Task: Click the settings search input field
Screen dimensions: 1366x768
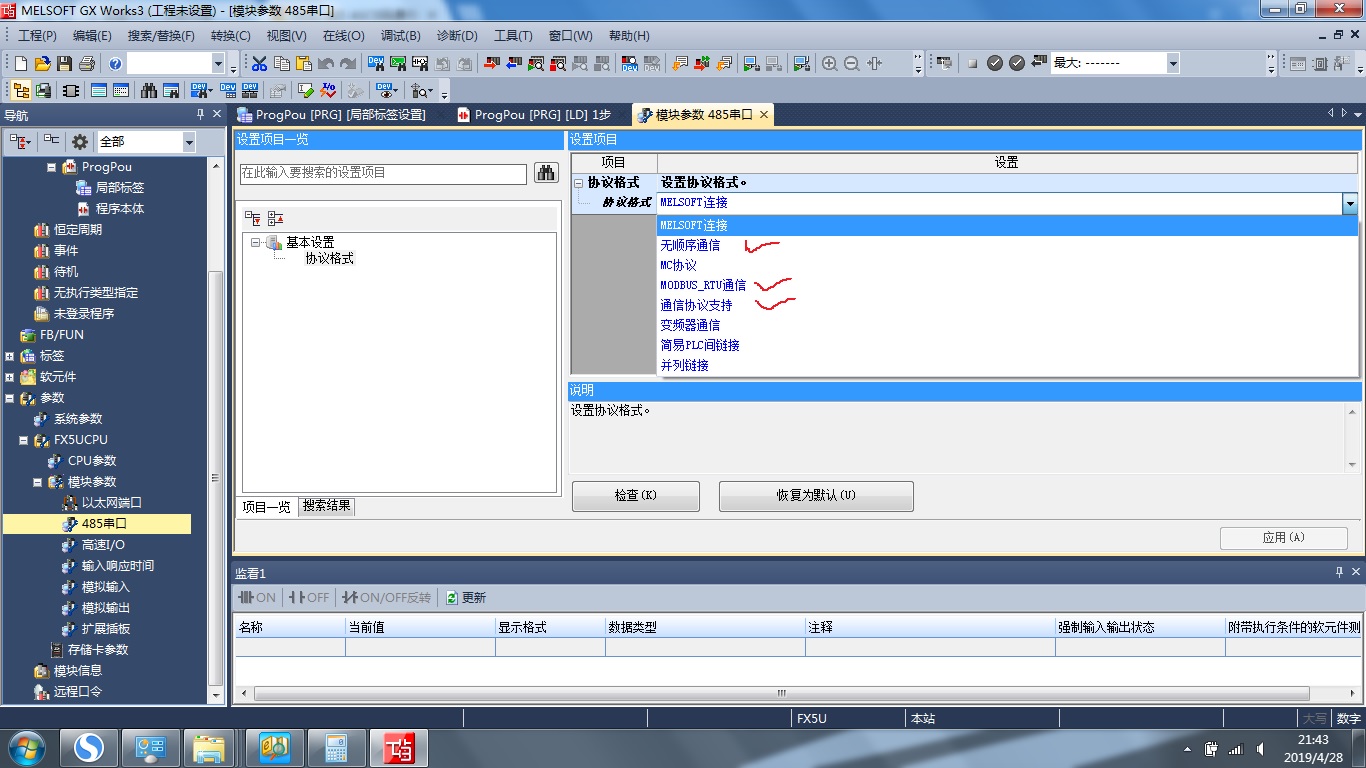Action: pos(382,173)
